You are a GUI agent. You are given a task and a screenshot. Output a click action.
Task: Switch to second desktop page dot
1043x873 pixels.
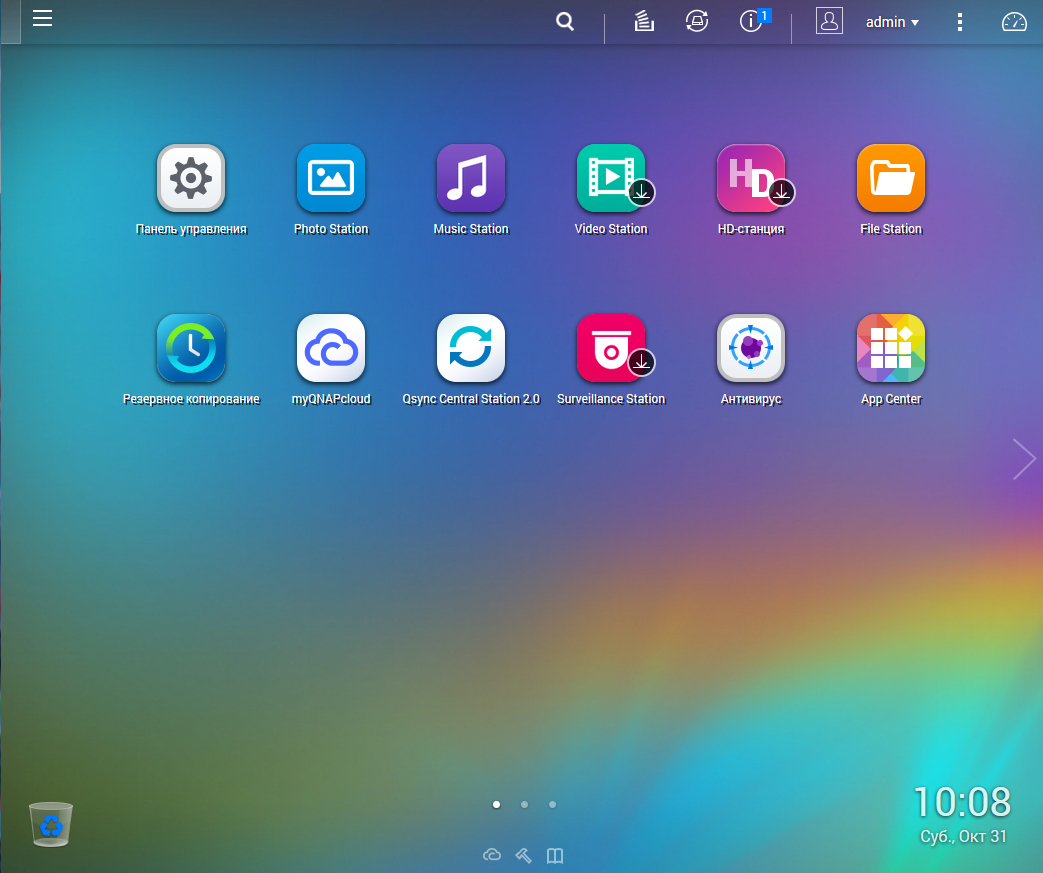point(524,804)
